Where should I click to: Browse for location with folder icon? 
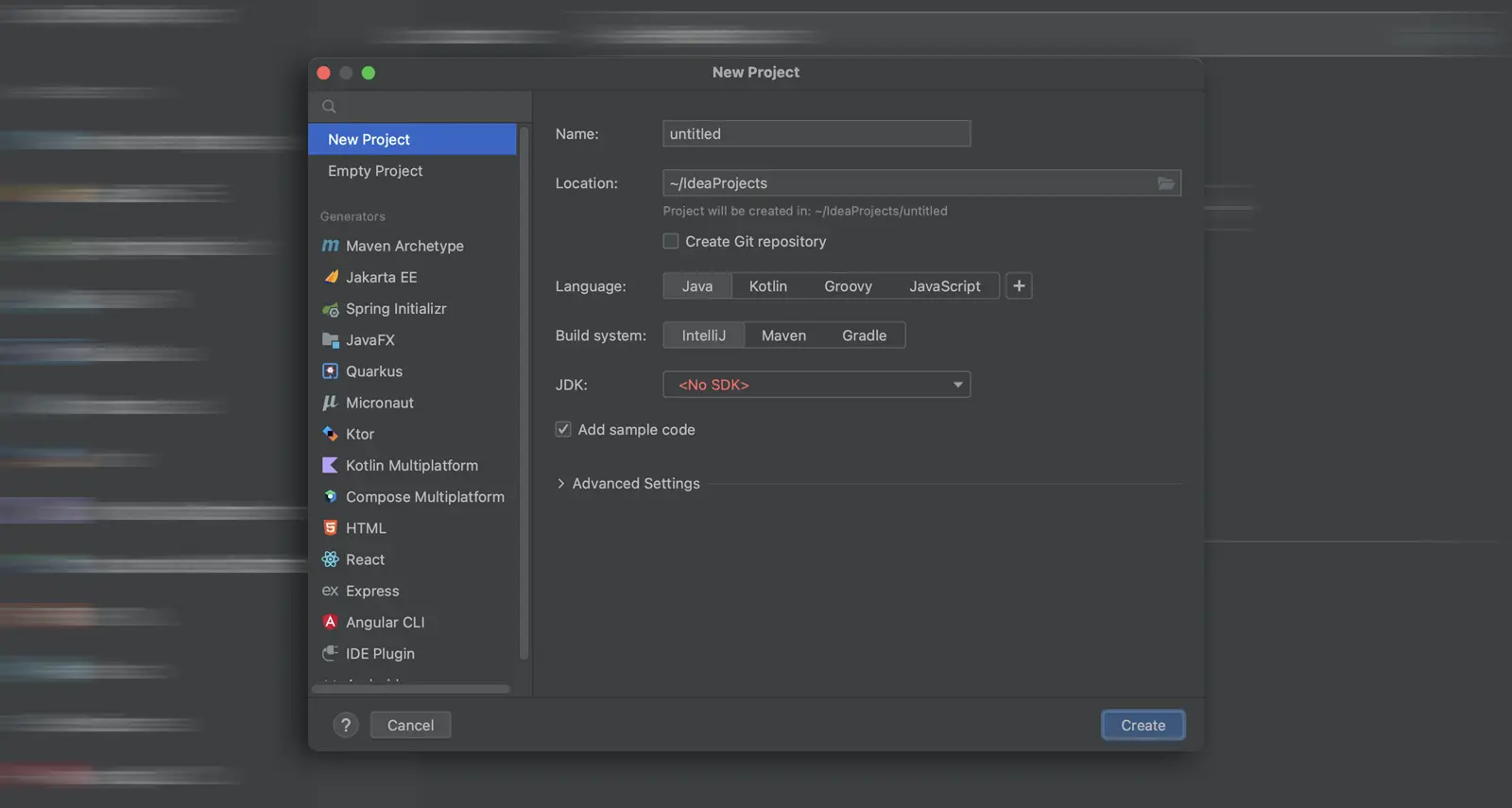click(1166, 183)
